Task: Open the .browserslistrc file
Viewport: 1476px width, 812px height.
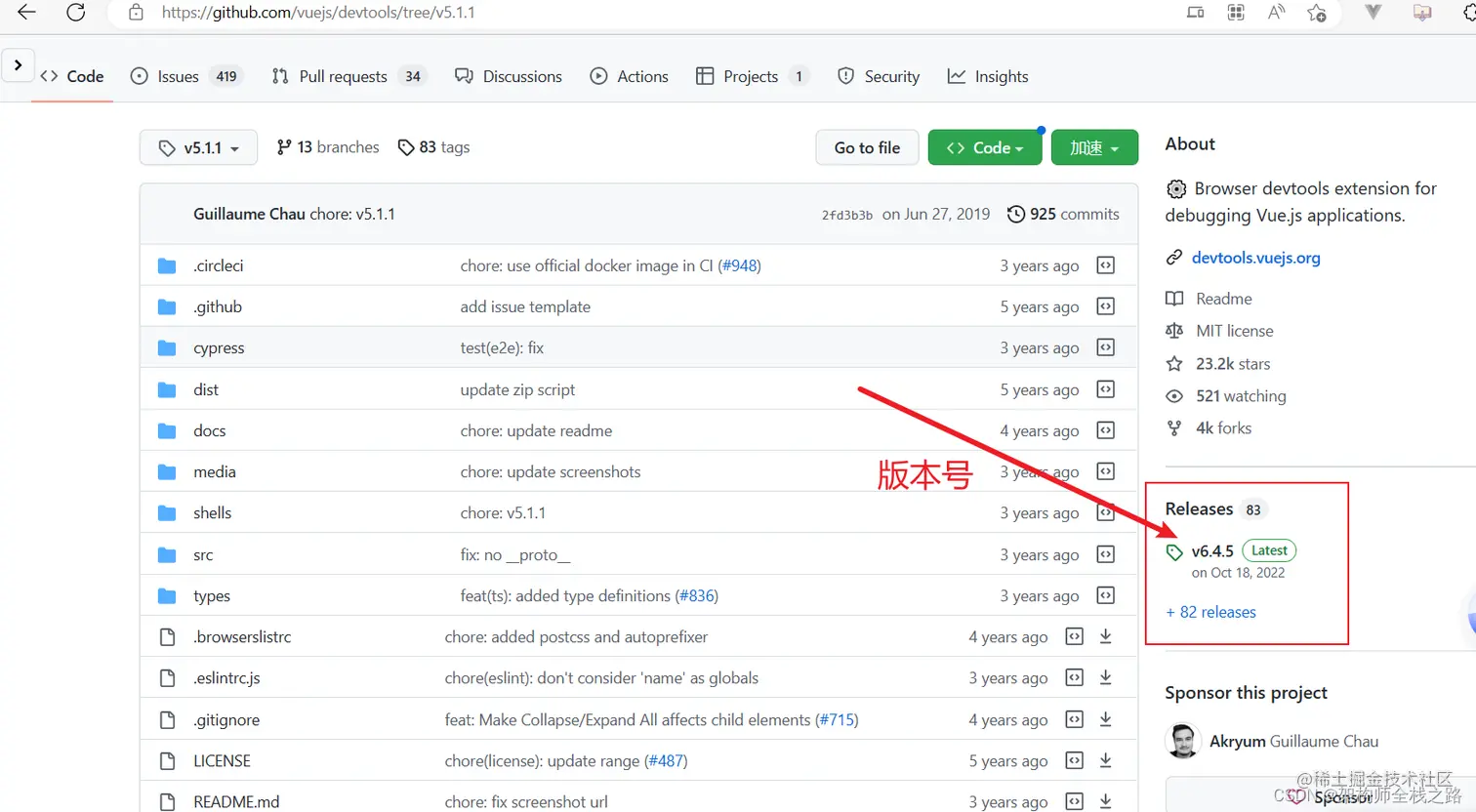Action: pyautogui.click(x=242, y=636)
